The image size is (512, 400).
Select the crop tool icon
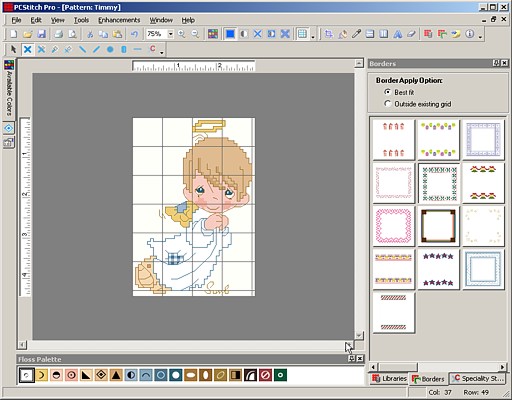[x=329, y=34]
